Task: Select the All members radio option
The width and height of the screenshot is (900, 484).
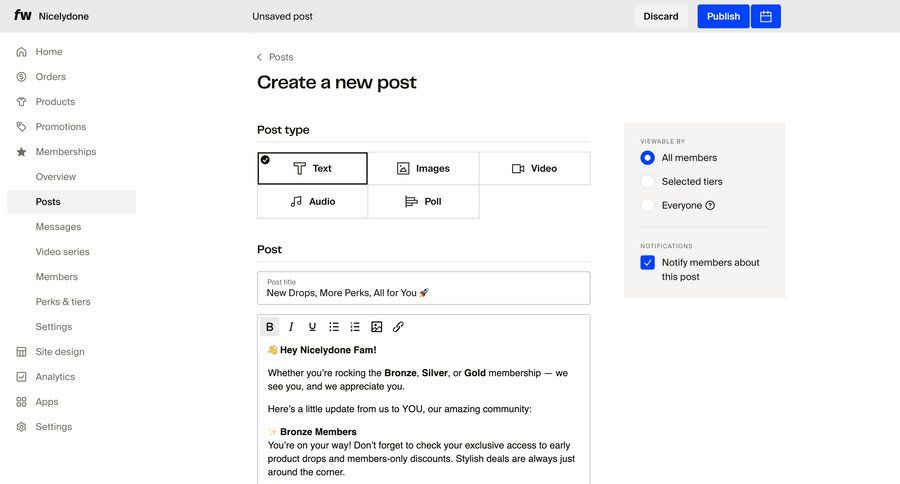Action: (647, 158)
